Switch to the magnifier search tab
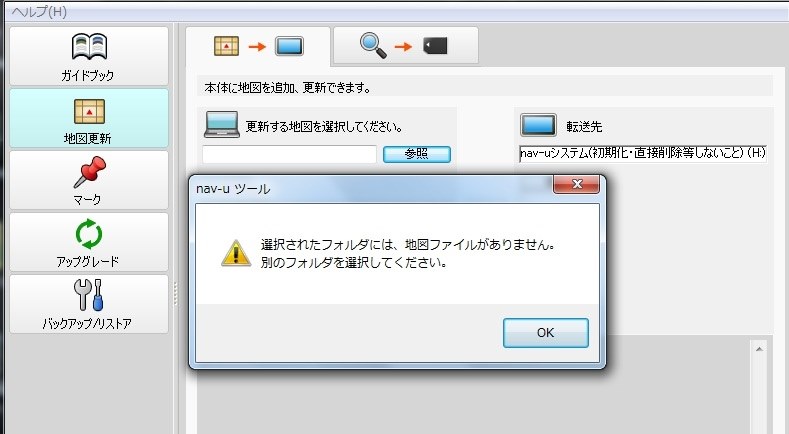The height and width of the screenshot is (434, 789). coord(406,45)
